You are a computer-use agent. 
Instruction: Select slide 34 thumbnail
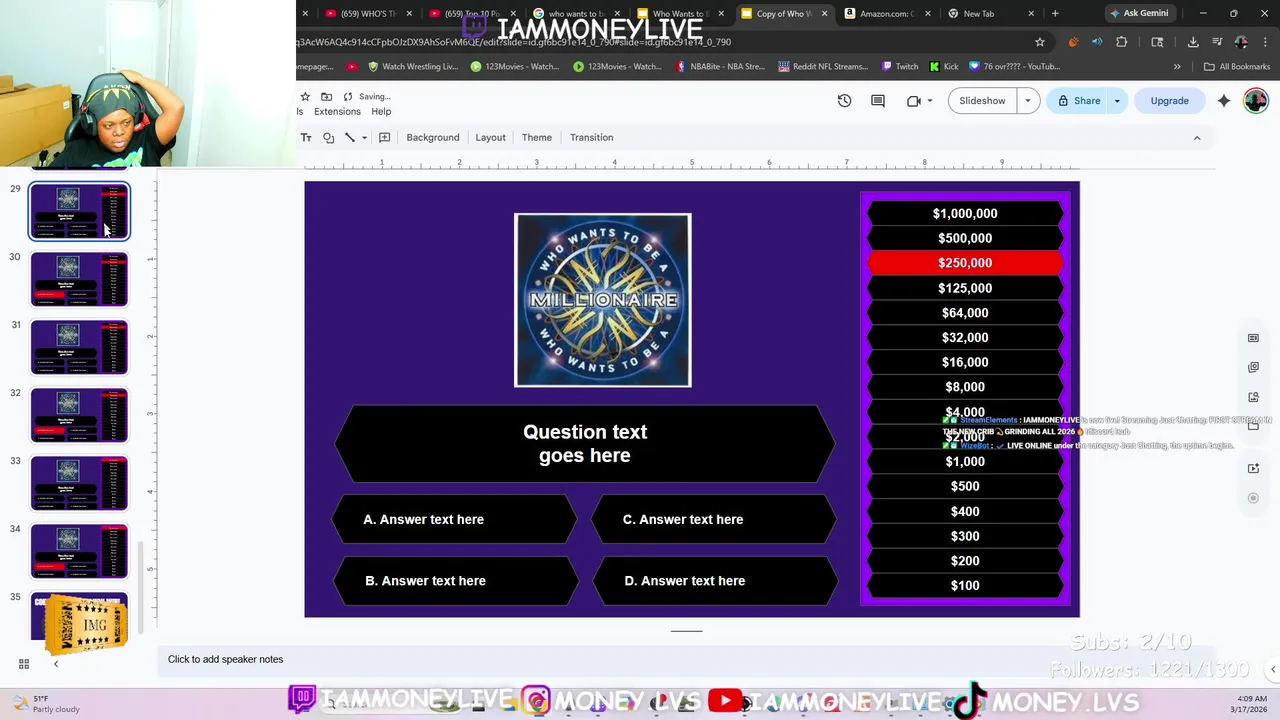pos(79,551)
